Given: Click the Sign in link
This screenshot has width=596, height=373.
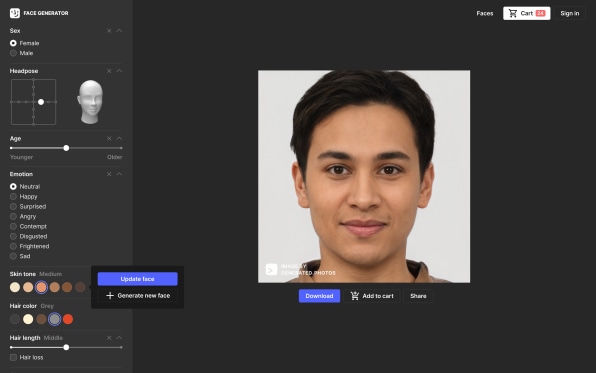Looking at the screenshot, I should point(570,13).
